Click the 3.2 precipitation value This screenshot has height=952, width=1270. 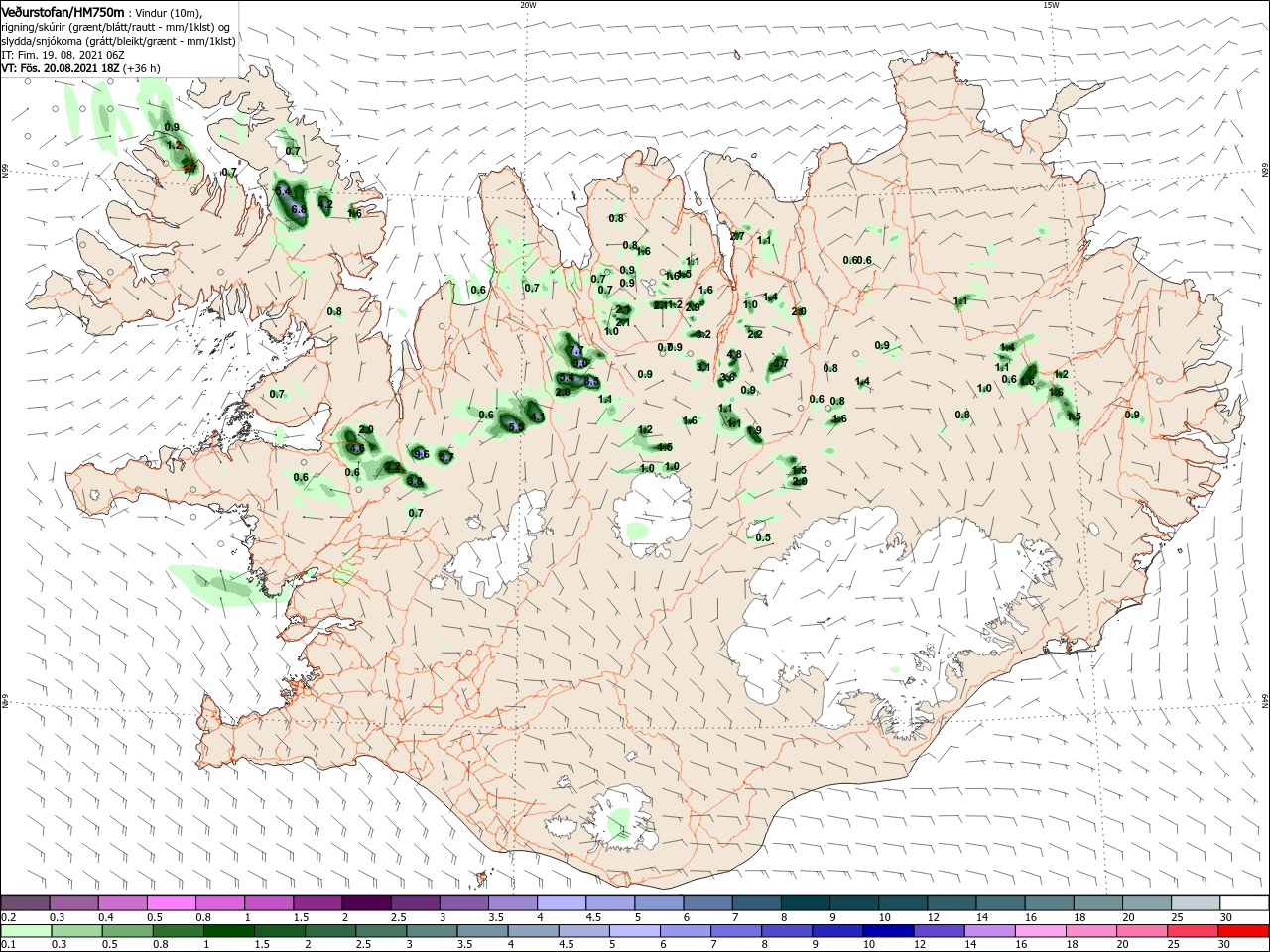click(703, 334)
